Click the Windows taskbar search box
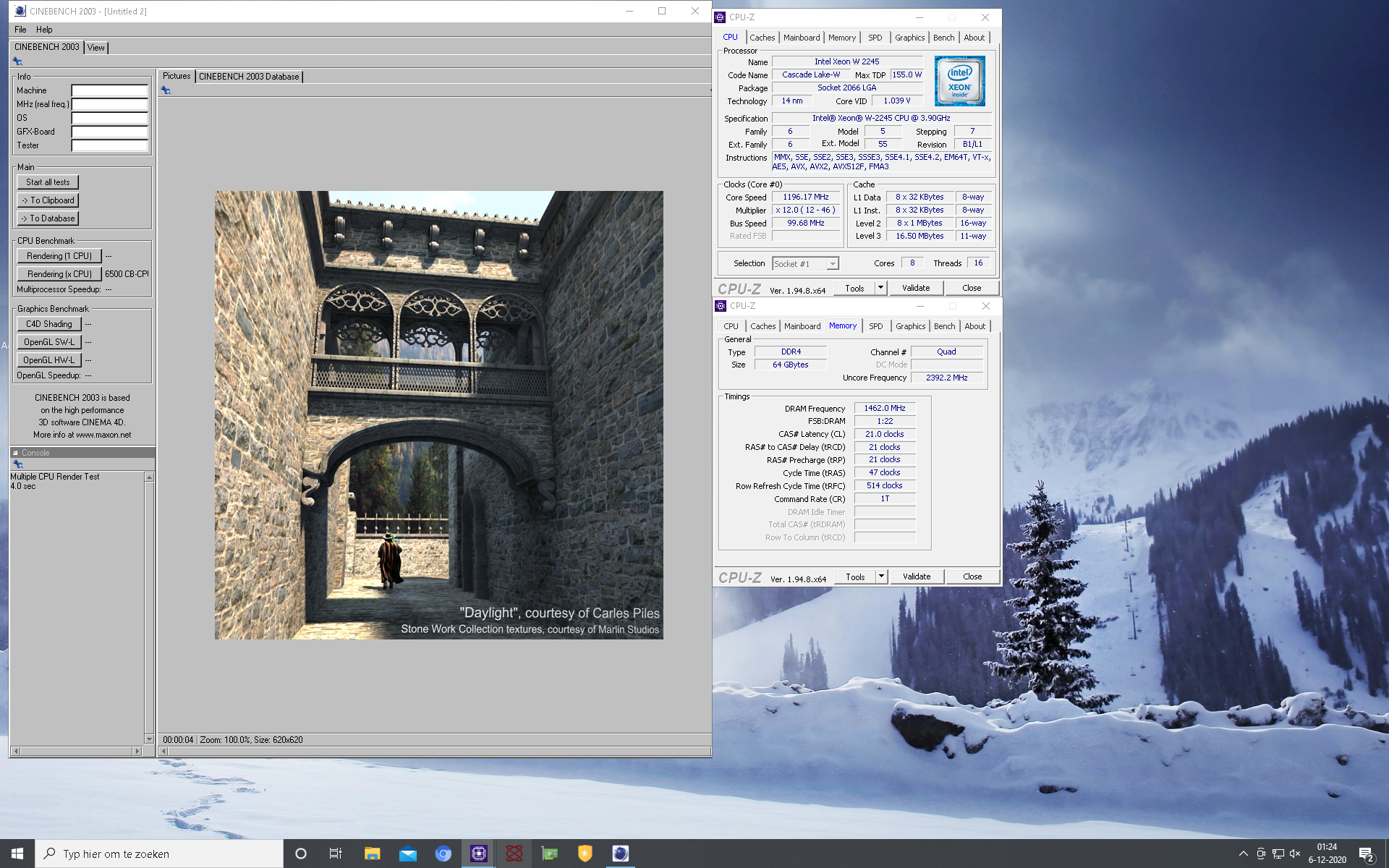 pyautogui.click(x=159, y=854)
